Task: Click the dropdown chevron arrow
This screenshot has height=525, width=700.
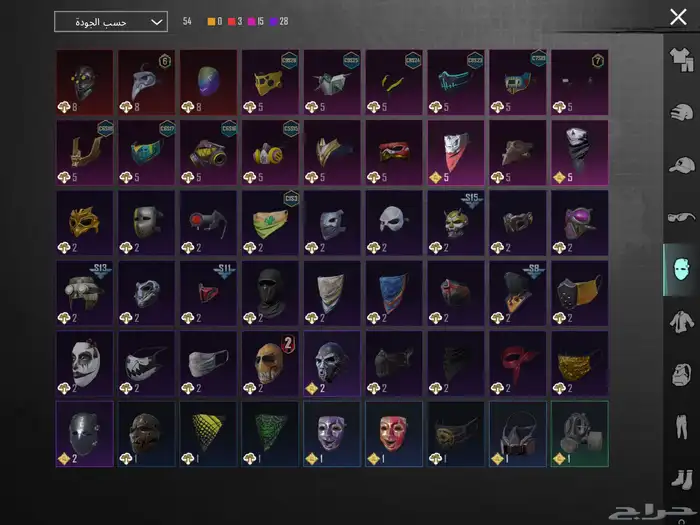Action: (156, 22)
